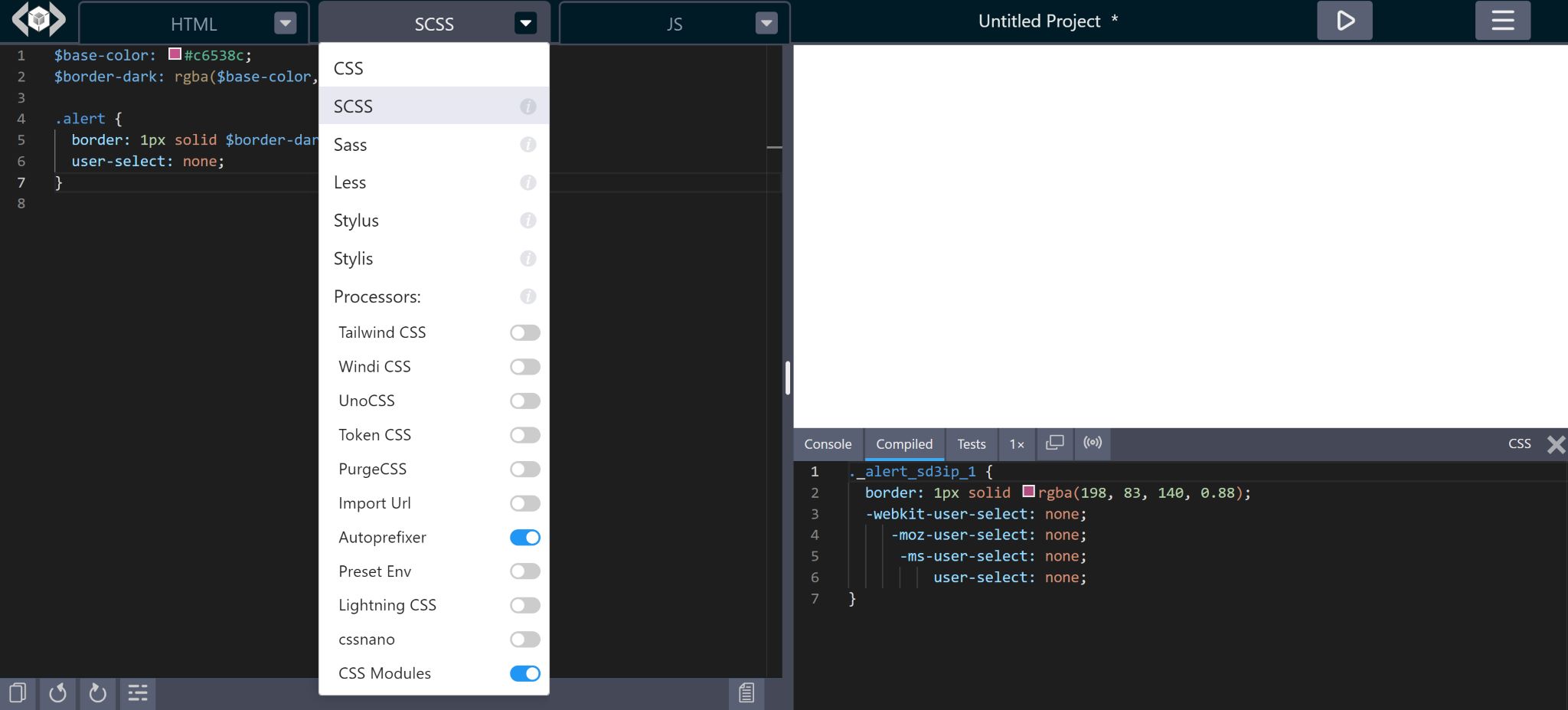Click the undo icon below editor
The height and width of the screenshot is (710, 1568).
pyautogui.click(x=57, y=693)
